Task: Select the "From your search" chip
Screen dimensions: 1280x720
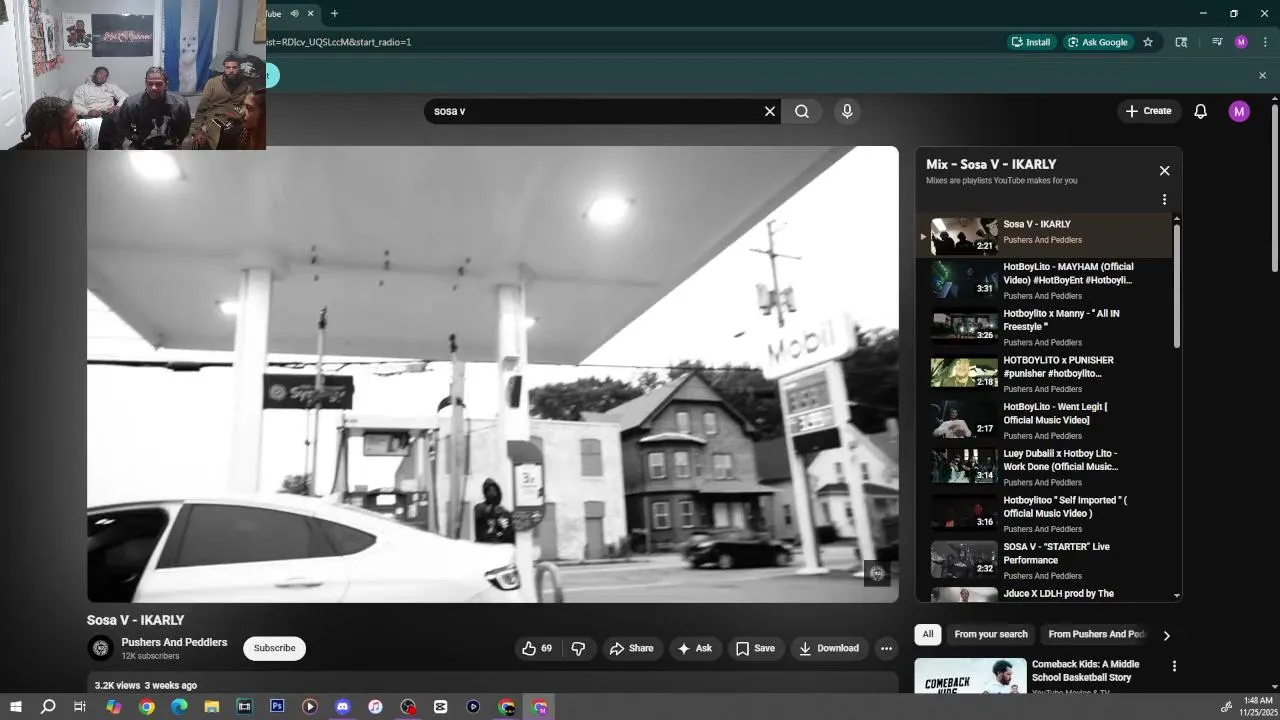Action: [x=991, y=634]
